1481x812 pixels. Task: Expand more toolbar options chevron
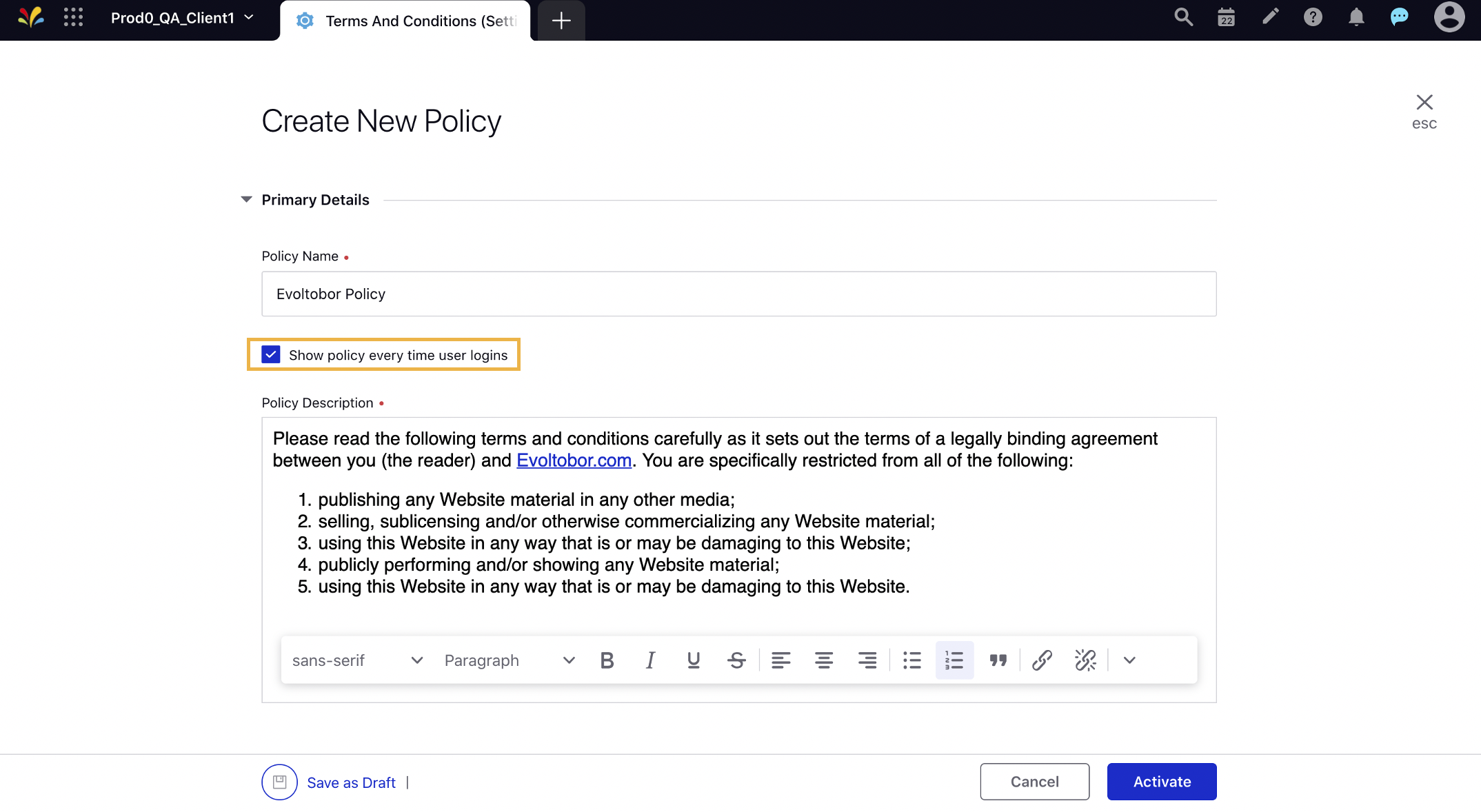1129,660
